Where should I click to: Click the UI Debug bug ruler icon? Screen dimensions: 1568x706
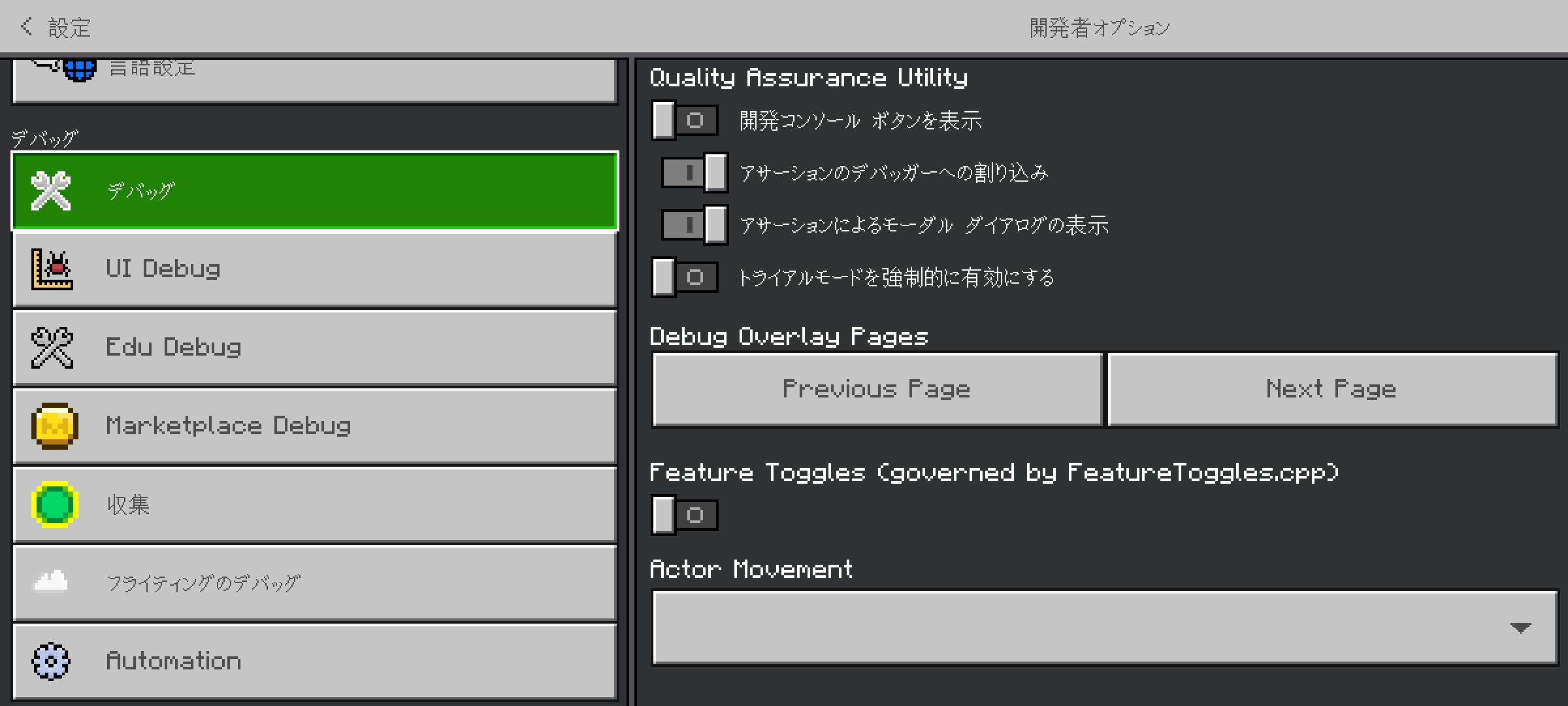52,269
